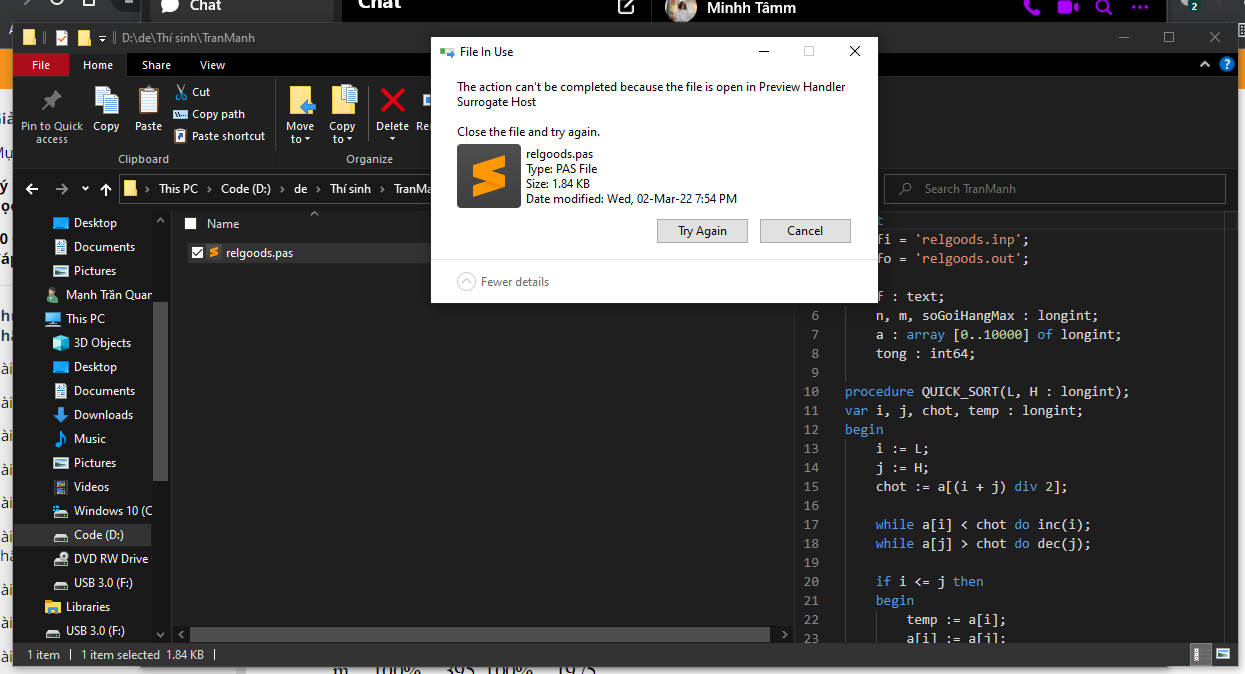Start a voice call in Chat
Viewport: 1245px width, 674px height.
click(1031, 8)
